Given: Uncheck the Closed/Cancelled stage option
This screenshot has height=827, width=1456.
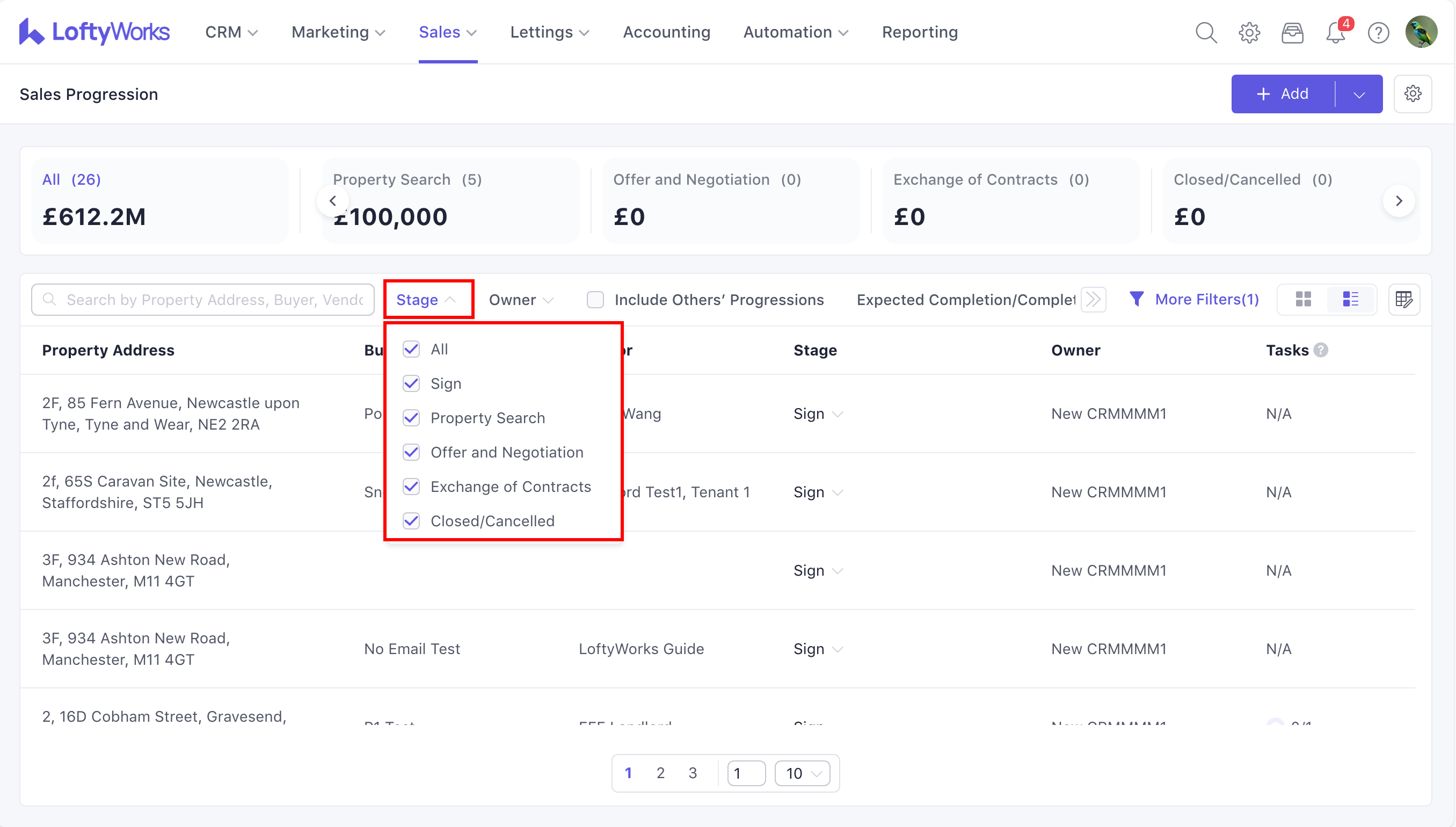Looking at the screenshot, I should [x=411, y=521].
